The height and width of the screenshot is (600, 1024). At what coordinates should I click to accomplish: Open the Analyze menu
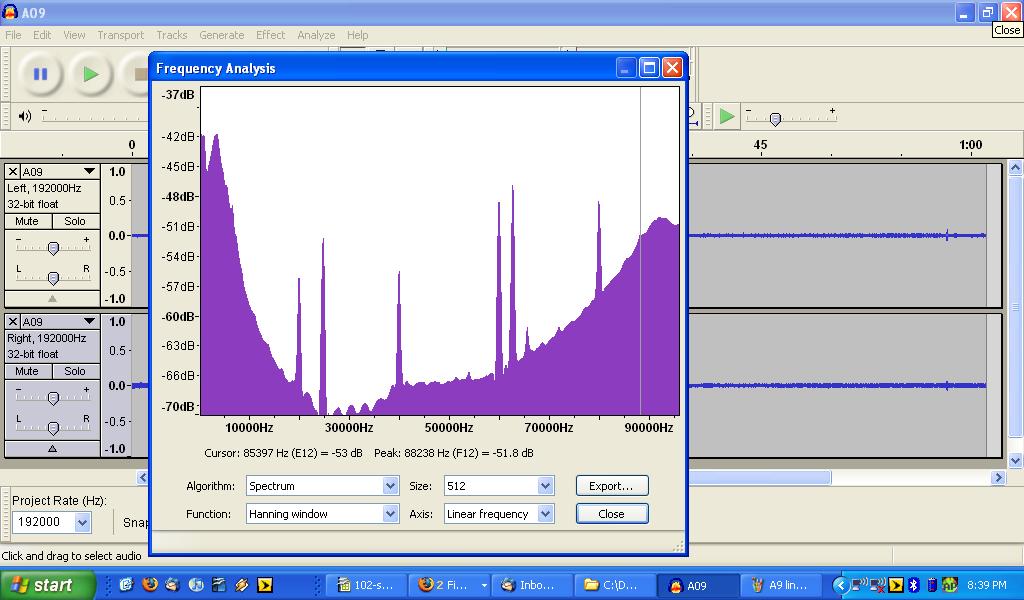click(x=316, y=35)
